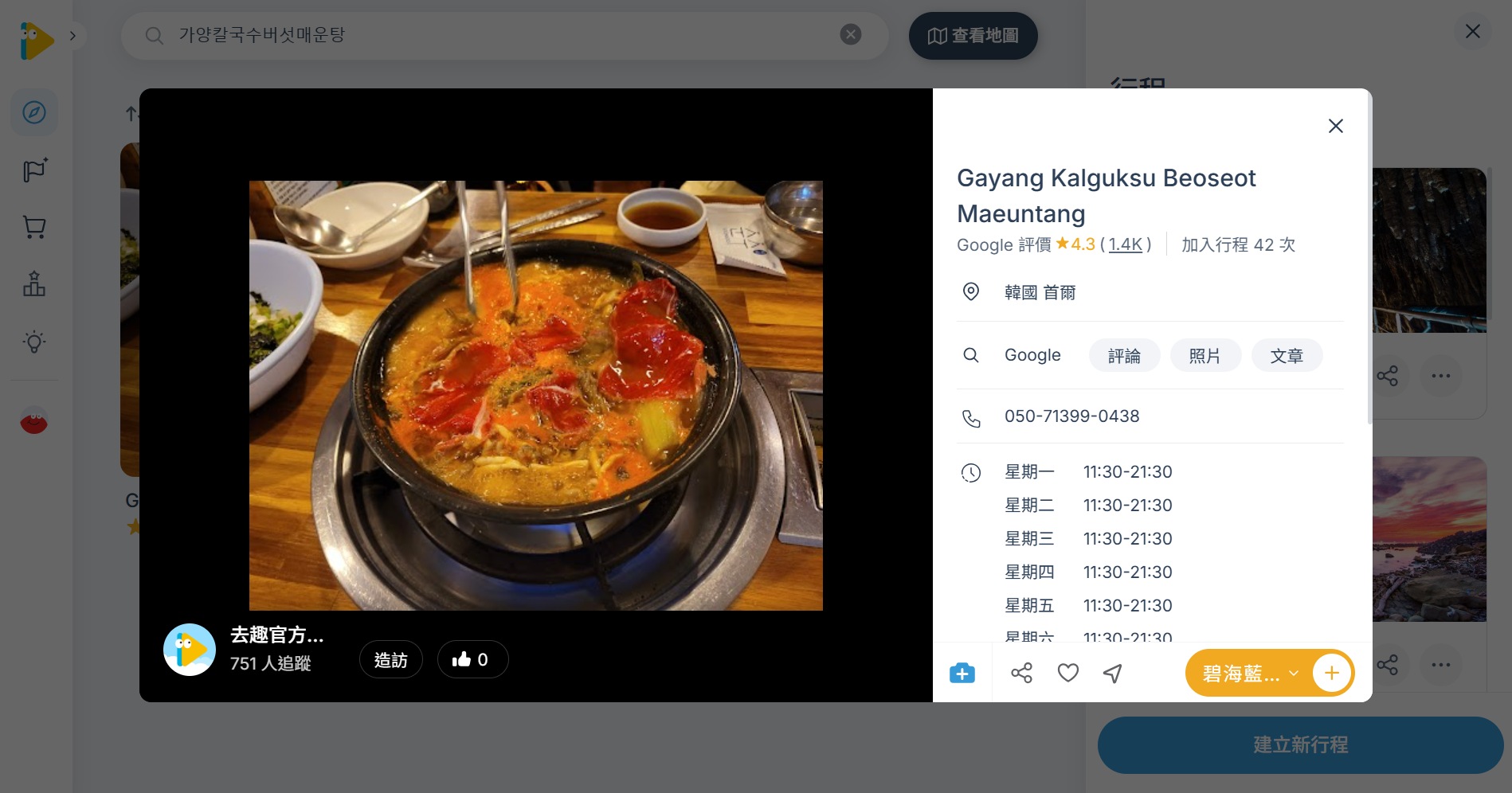This screenshot has width=1512, height=793.
Task: Open the shopping cart icon in the sidebar
Action: [33, 227]
